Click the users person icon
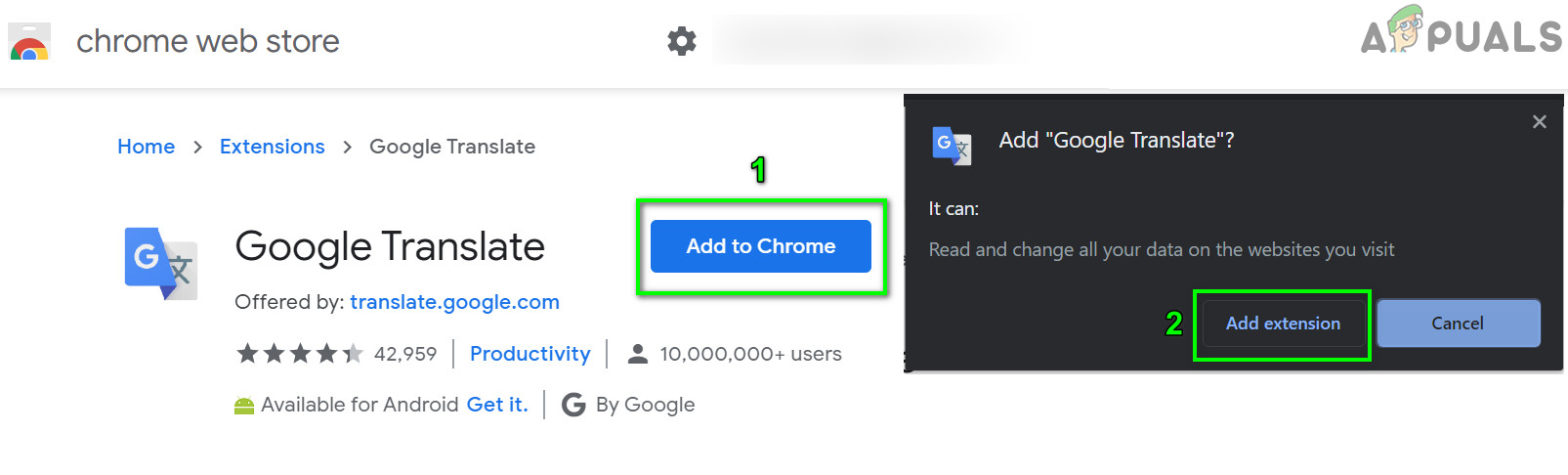 pyautogui.click(x=638, y=354)
